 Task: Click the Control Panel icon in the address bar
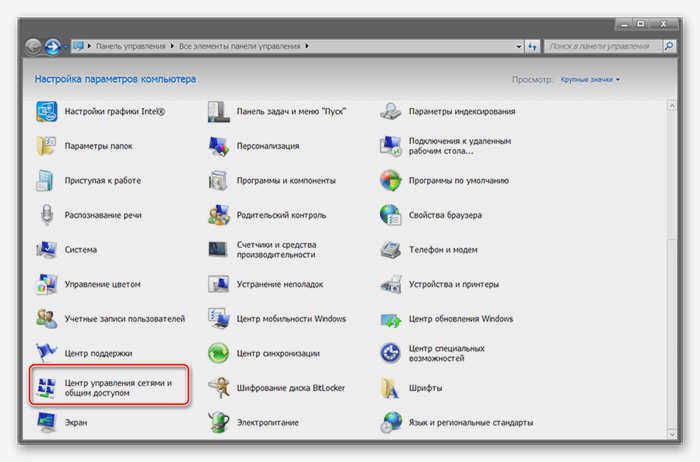click(x=79, y=46)
